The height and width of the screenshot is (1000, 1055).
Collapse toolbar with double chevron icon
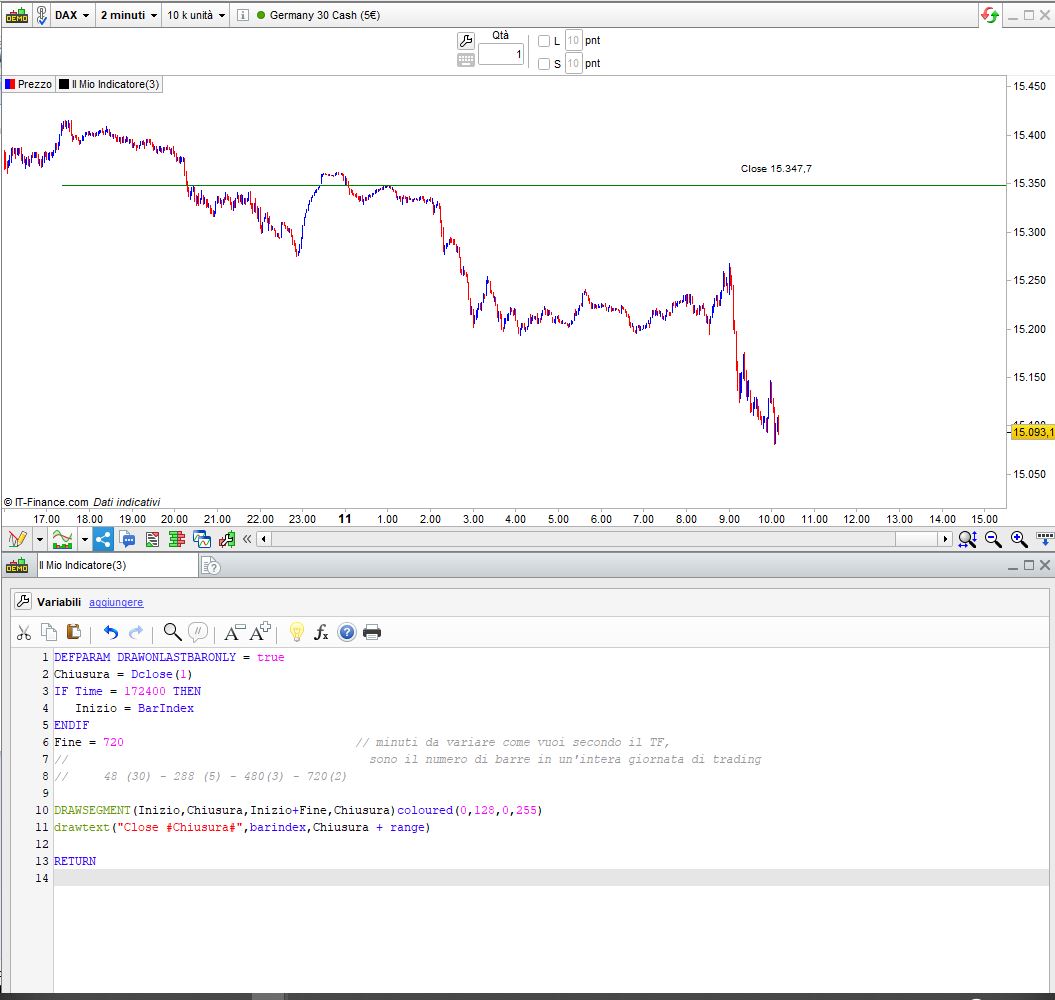pos(247,539)
